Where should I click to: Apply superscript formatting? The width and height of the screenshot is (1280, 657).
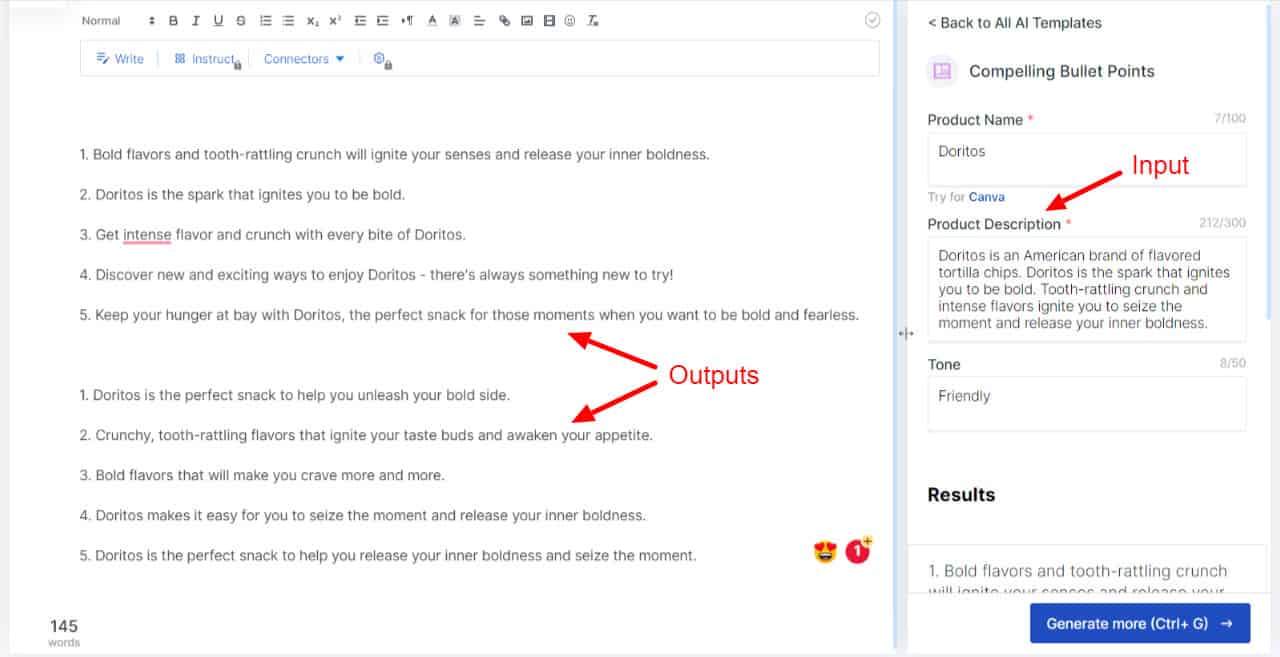335,21
